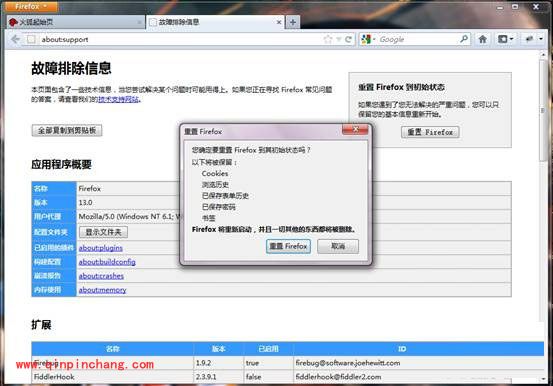Click the 扩展 section heading
This screenshot has width=553, height=386.
41,325
